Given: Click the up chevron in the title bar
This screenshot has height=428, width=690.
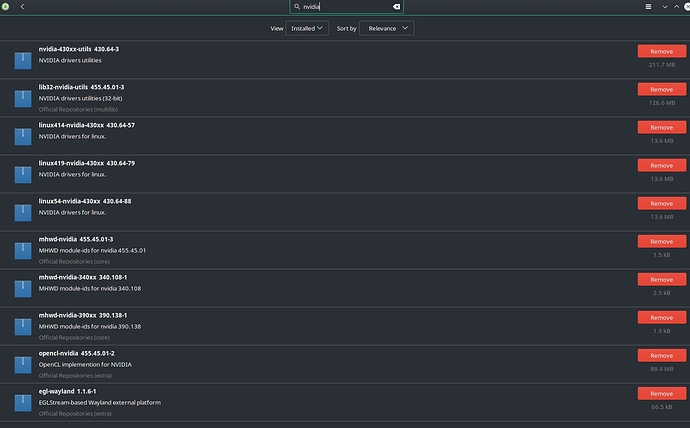Looking at the screenshot, I should (x=676, y=7).
